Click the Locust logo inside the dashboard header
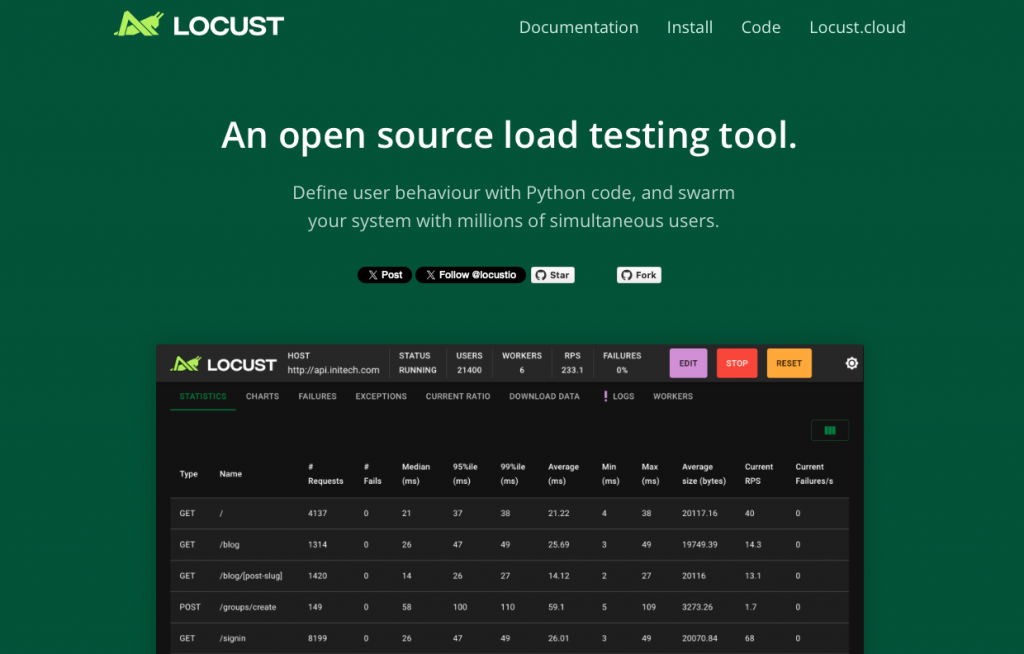Viewport: 1024px width, 654px height. click(223, 364)
